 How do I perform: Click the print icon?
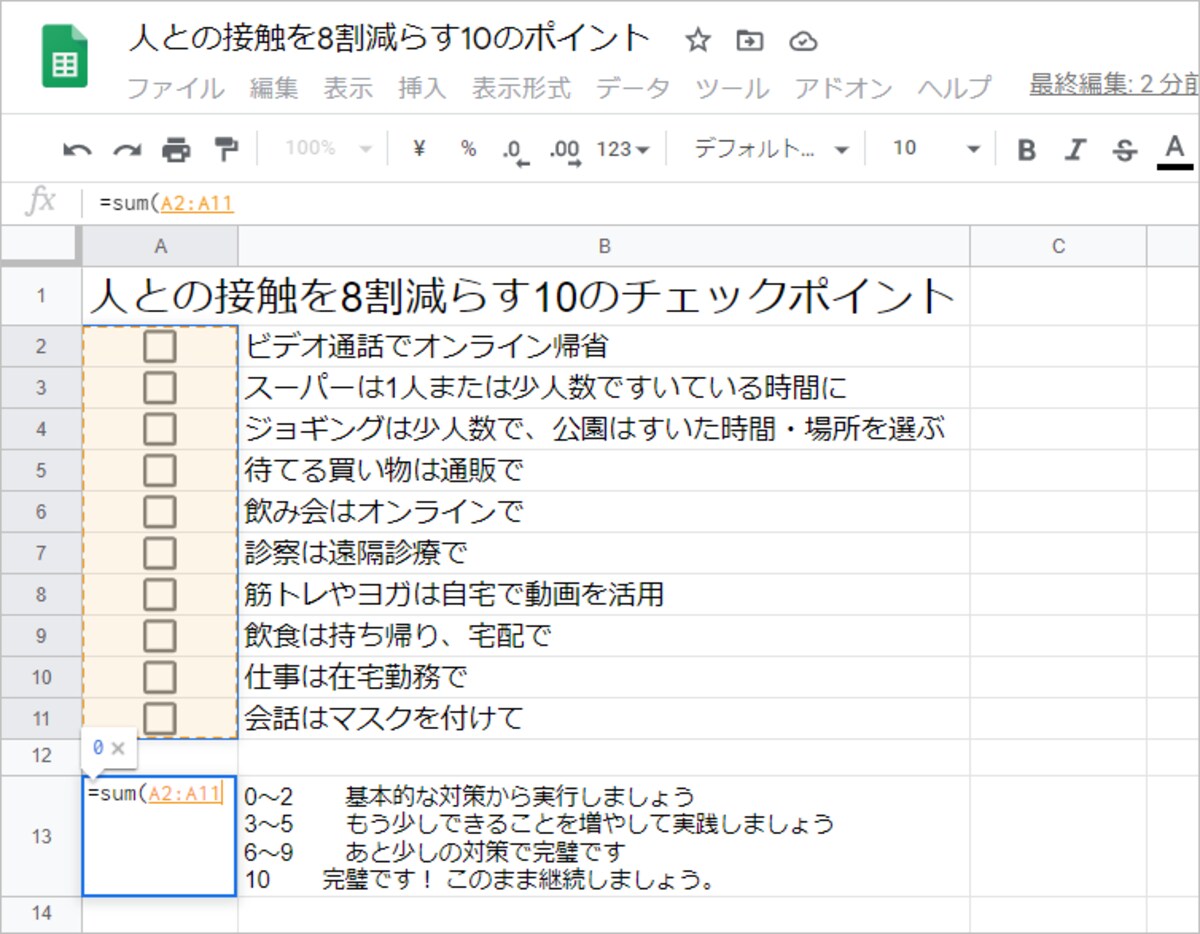tap(176, 150)
